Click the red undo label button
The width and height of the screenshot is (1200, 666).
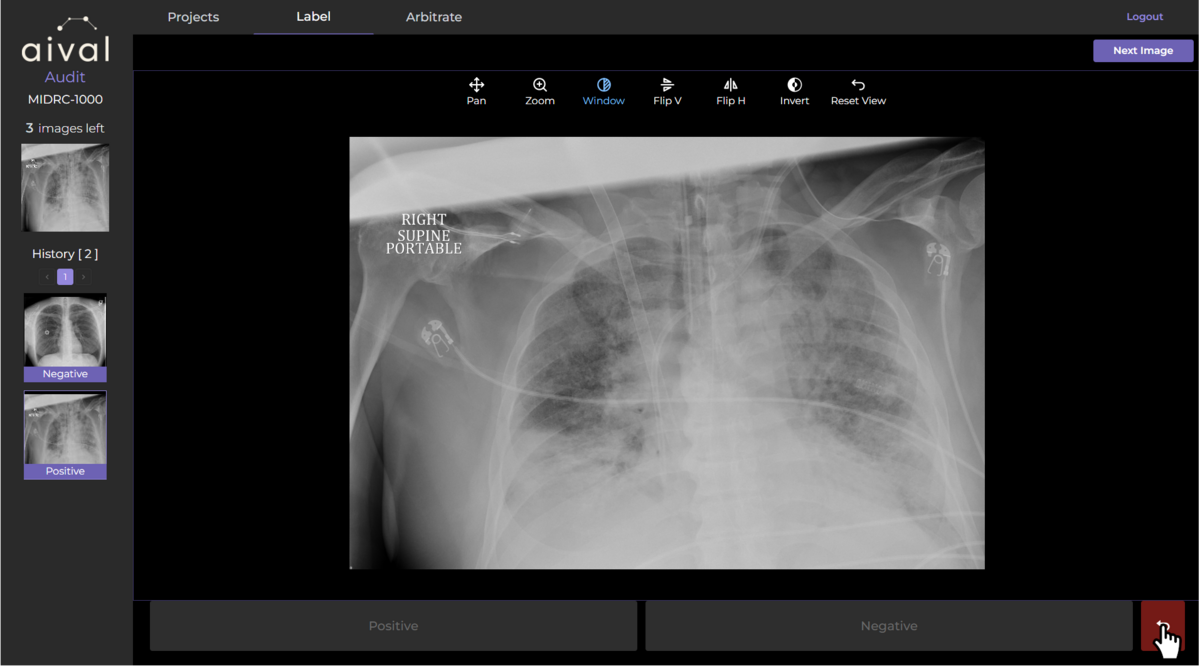point(1162,625)
